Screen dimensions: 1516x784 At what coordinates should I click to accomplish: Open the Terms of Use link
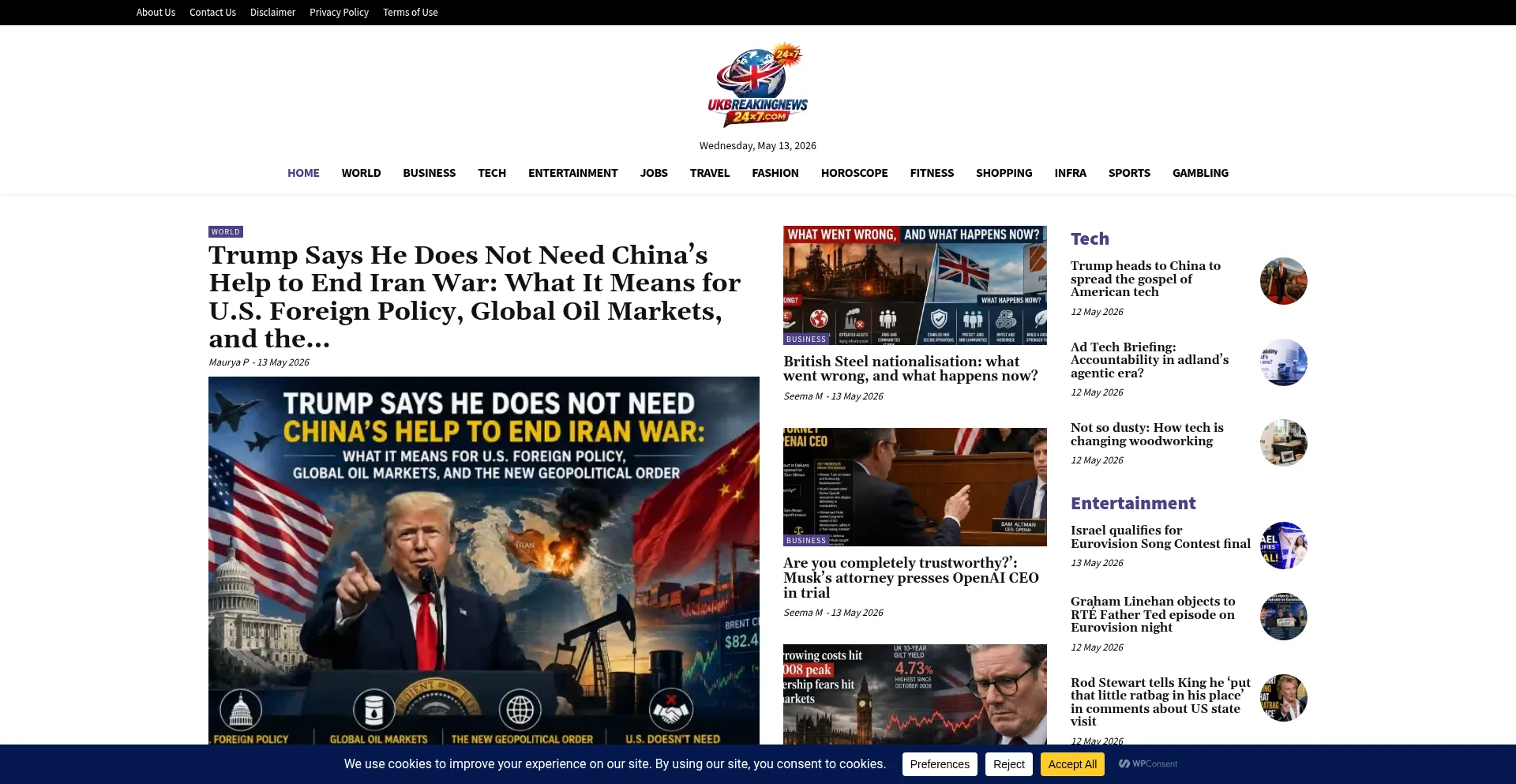tap(410, 13)
